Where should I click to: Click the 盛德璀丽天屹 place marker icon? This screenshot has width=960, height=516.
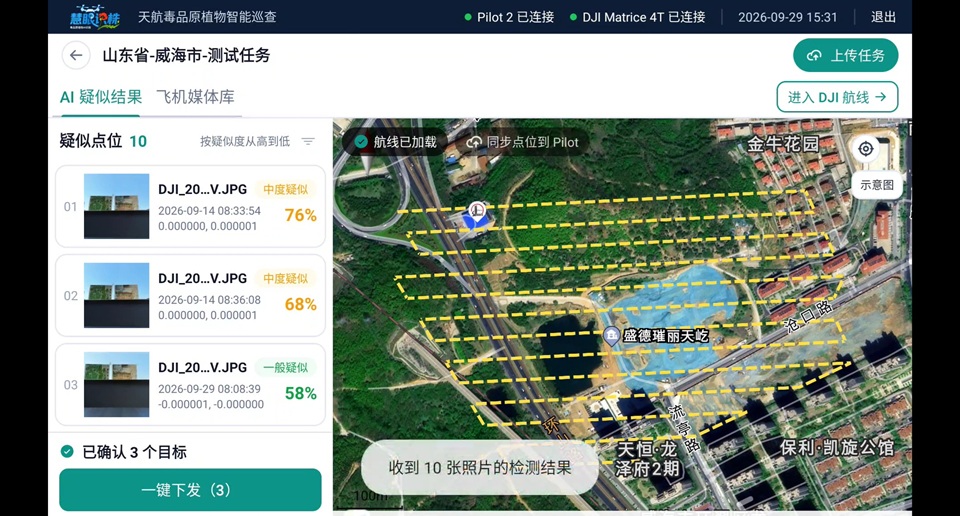click(x=611, y=335)
